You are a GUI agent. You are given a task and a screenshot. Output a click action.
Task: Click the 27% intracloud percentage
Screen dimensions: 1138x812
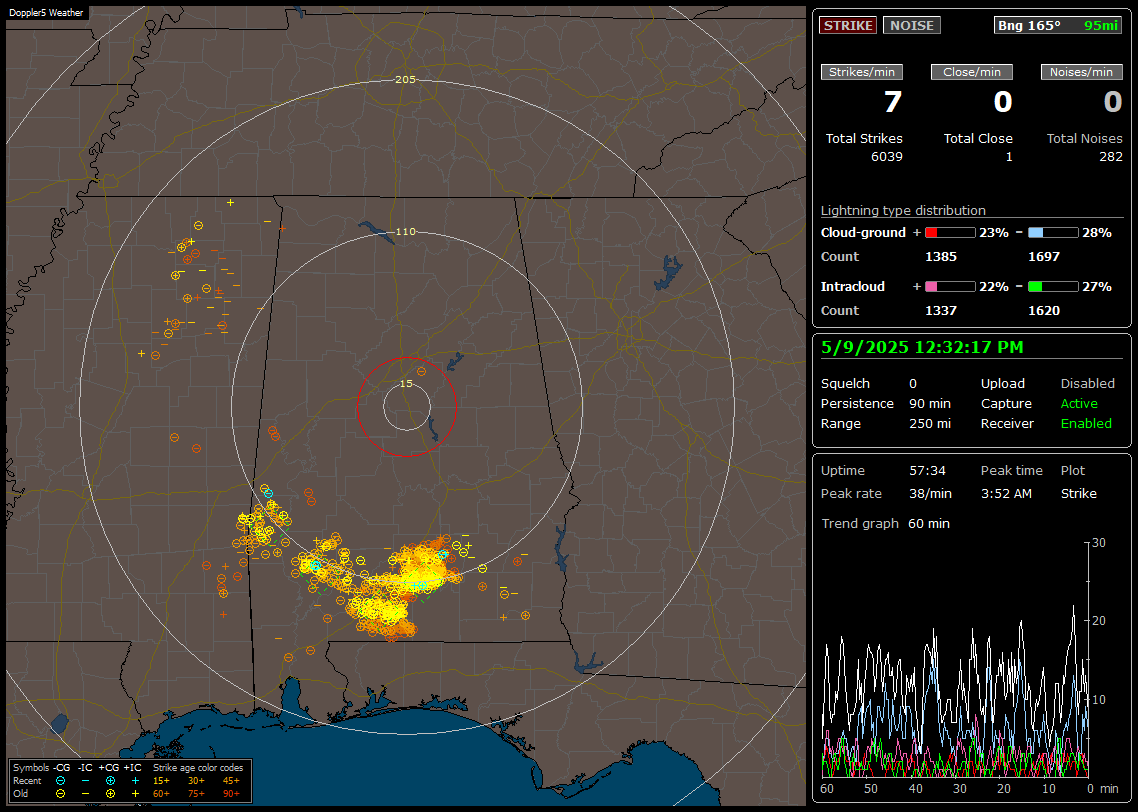[x=1097, y=287]
